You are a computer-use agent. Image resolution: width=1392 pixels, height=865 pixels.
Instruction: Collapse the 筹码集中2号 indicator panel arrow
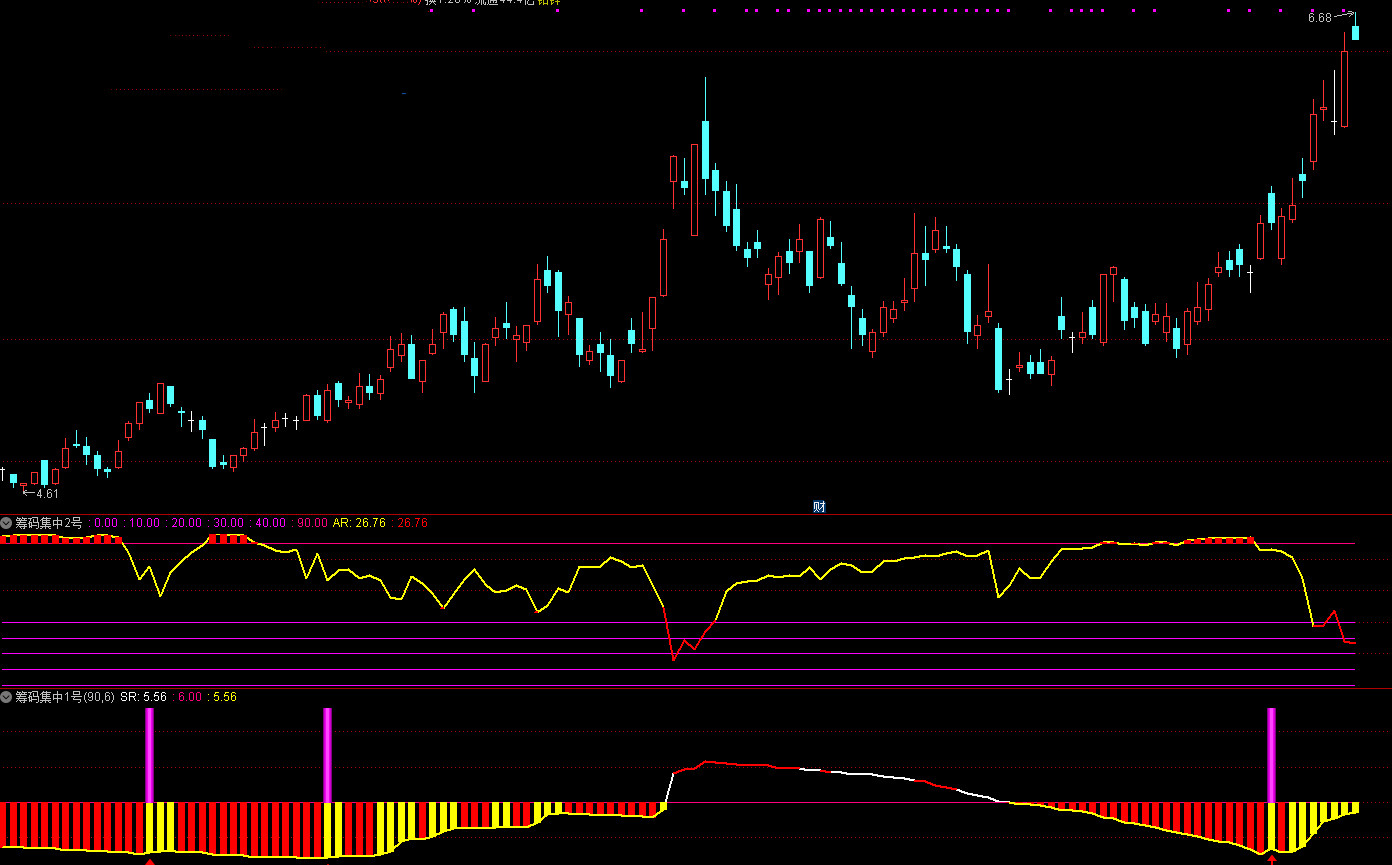point(7,523)
